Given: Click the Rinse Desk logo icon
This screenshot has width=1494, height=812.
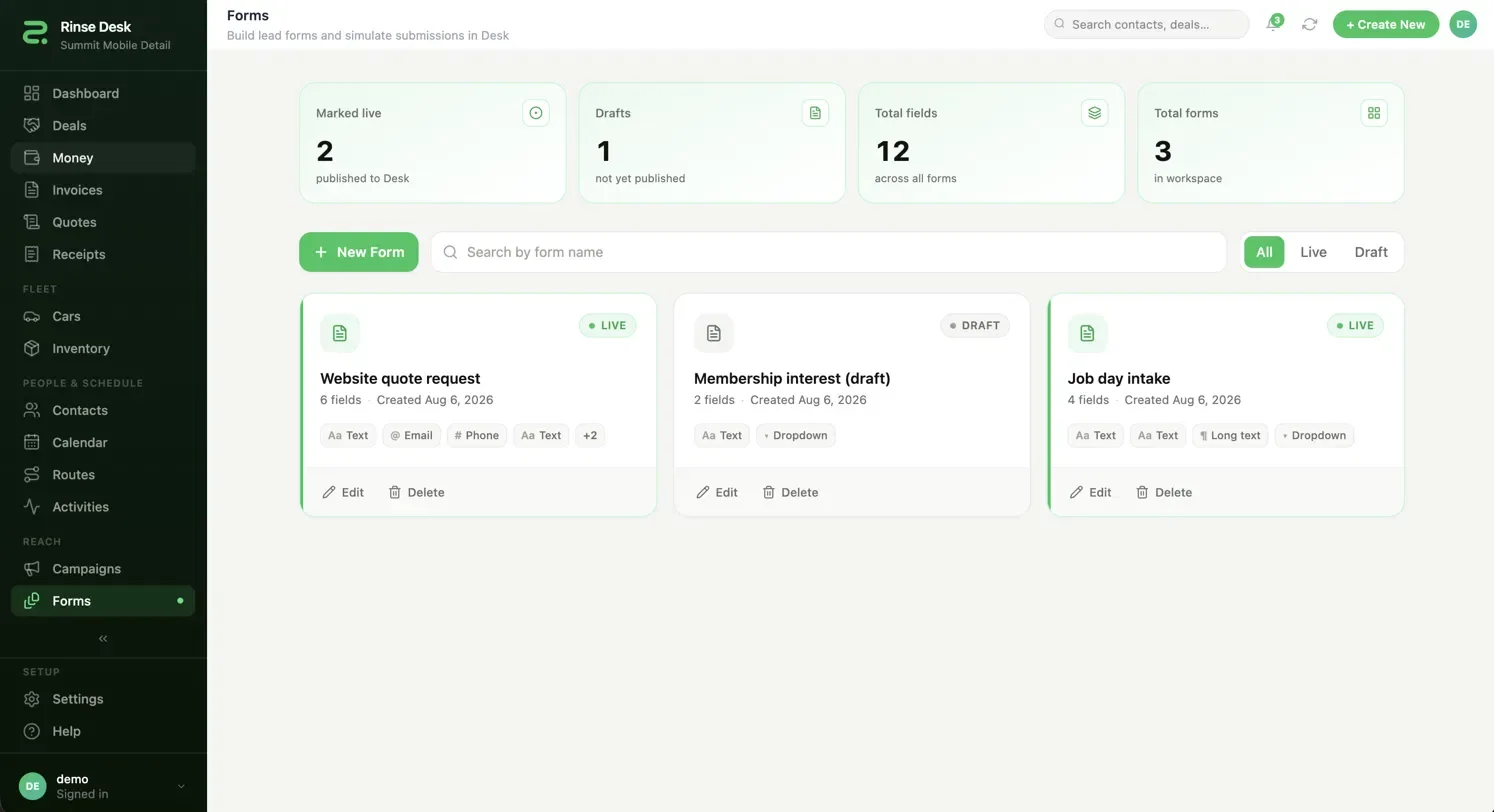Looking at the screenshot, I should 35,33.
